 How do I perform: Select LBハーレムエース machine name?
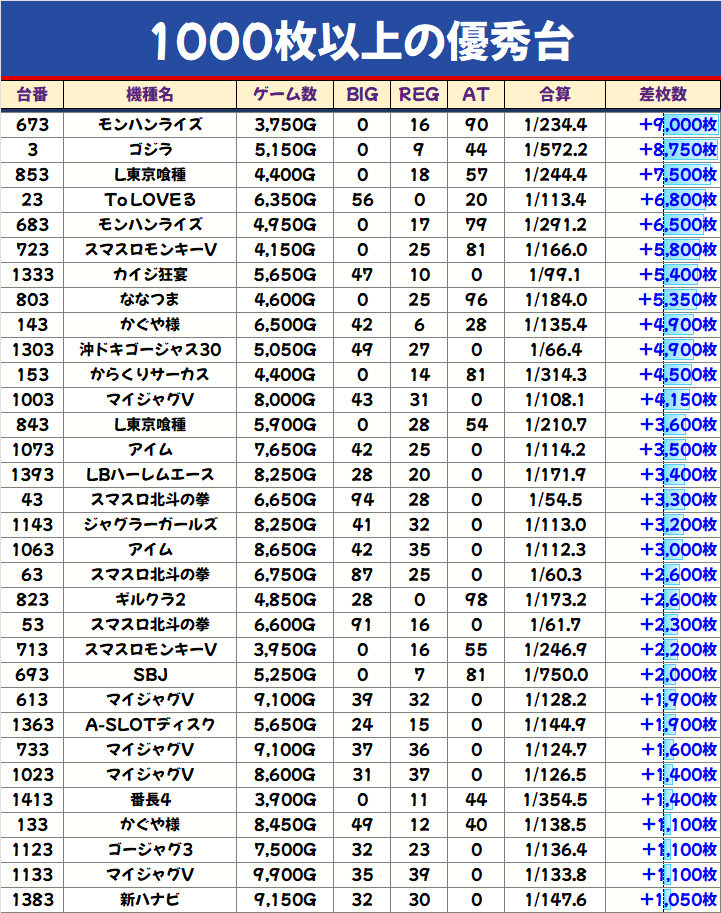(150, 475)
